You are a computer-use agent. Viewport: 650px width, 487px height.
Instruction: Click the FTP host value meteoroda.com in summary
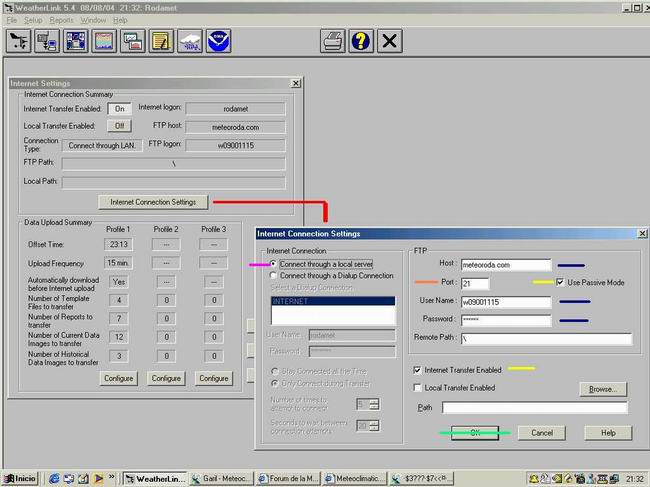point(235,128)
